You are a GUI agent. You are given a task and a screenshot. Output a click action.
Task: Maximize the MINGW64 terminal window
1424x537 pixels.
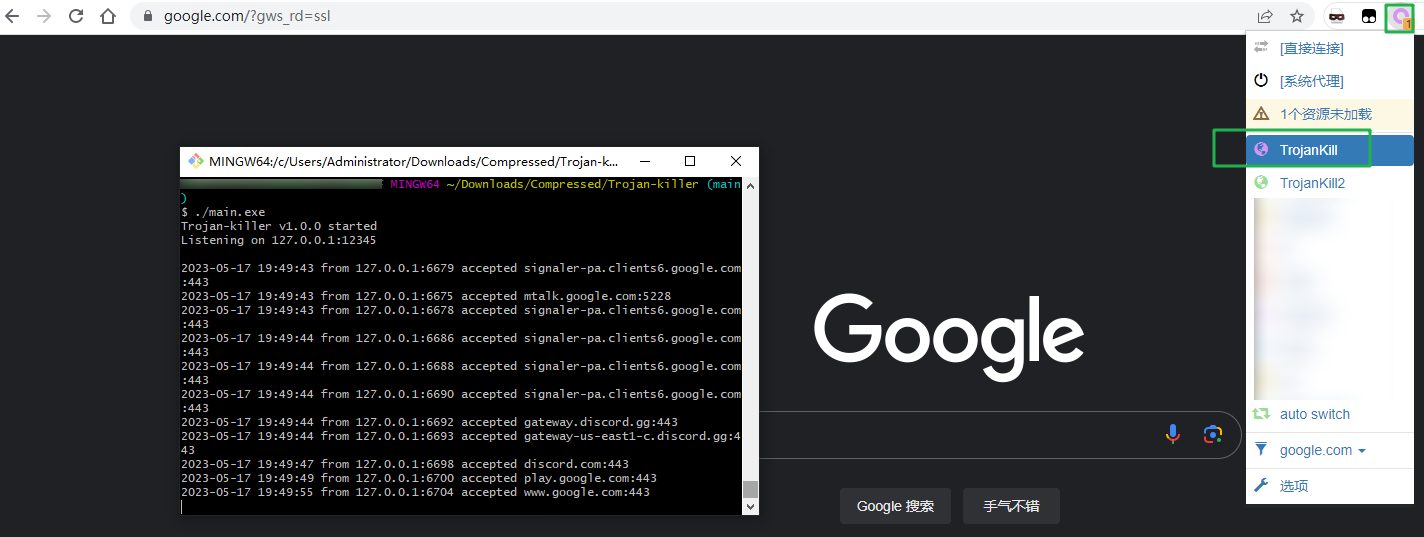click(x=689, y=161)
